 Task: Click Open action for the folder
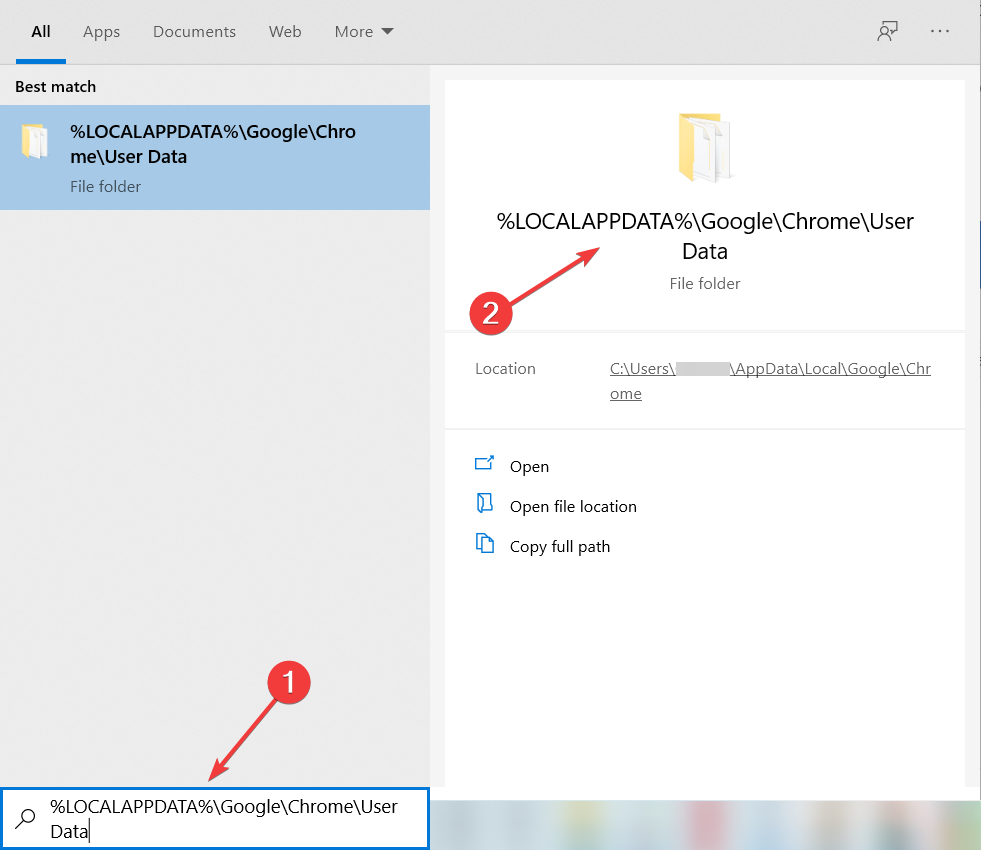529,467
